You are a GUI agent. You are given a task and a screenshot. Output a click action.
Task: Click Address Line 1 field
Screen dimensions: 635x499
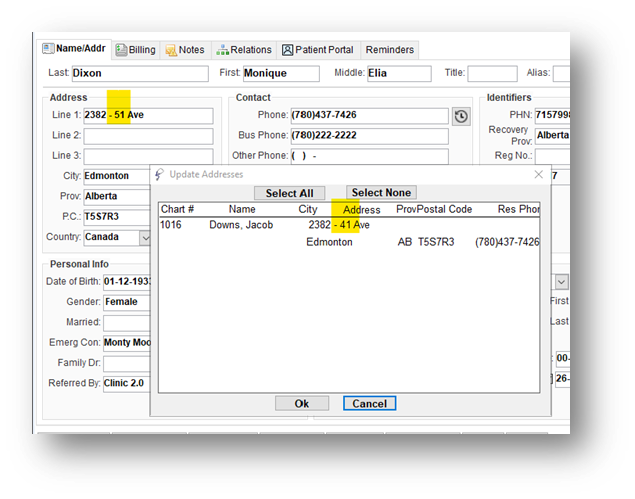tap(148, 116)
